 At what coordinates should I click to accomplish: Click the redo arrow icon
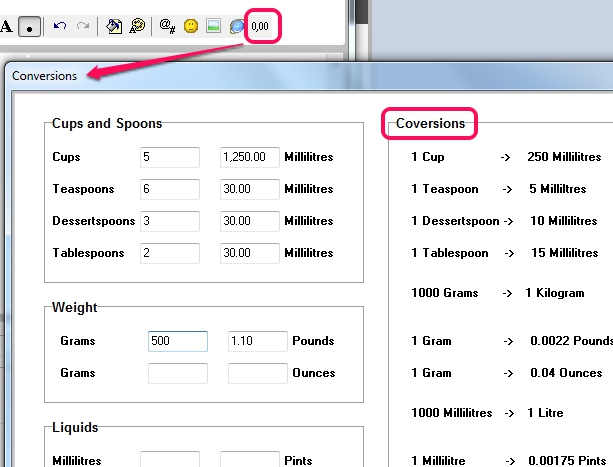coord(83,26)
